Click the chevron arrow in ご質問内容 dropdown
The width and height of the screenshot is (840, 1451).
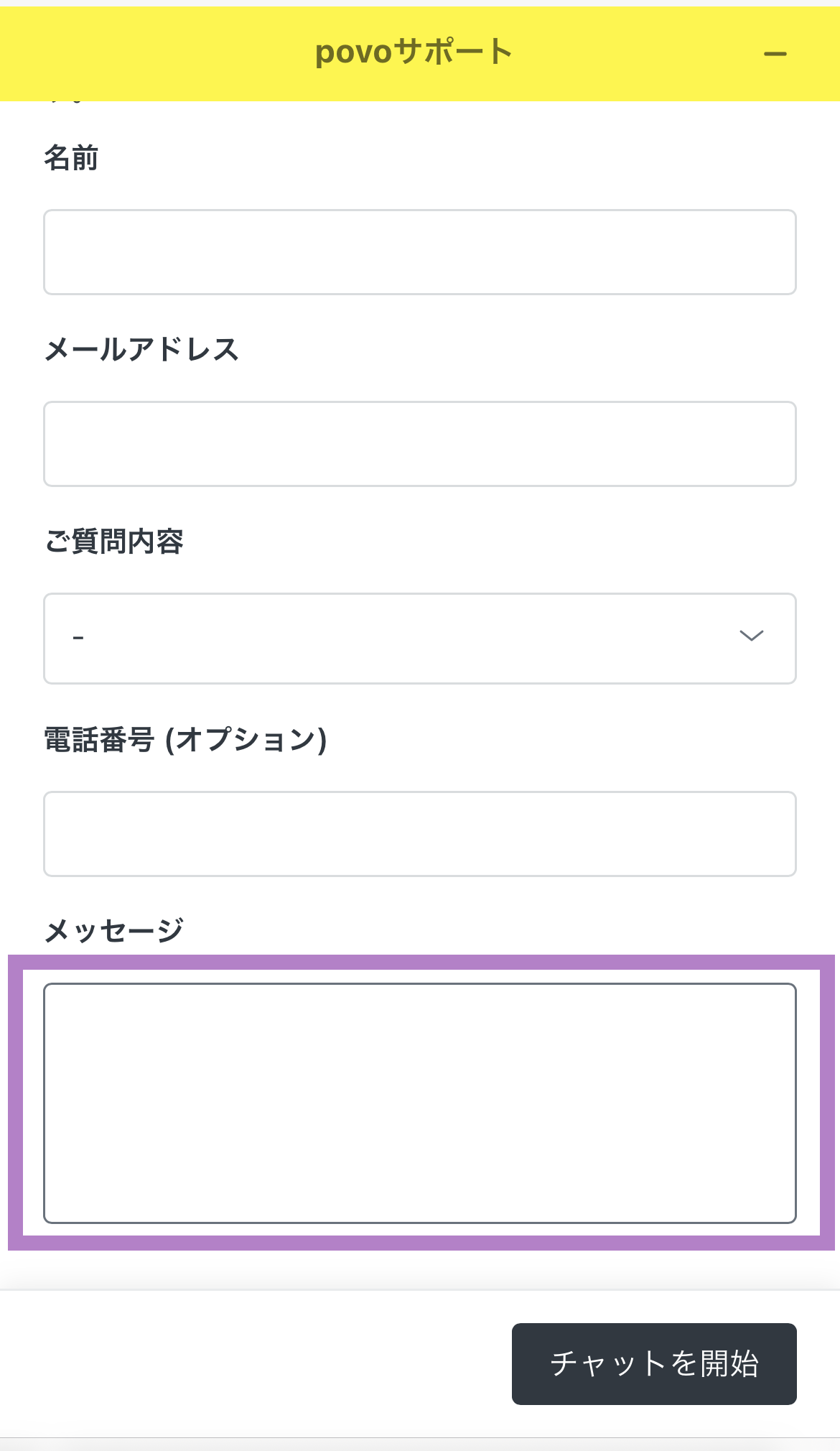(751, 636)
